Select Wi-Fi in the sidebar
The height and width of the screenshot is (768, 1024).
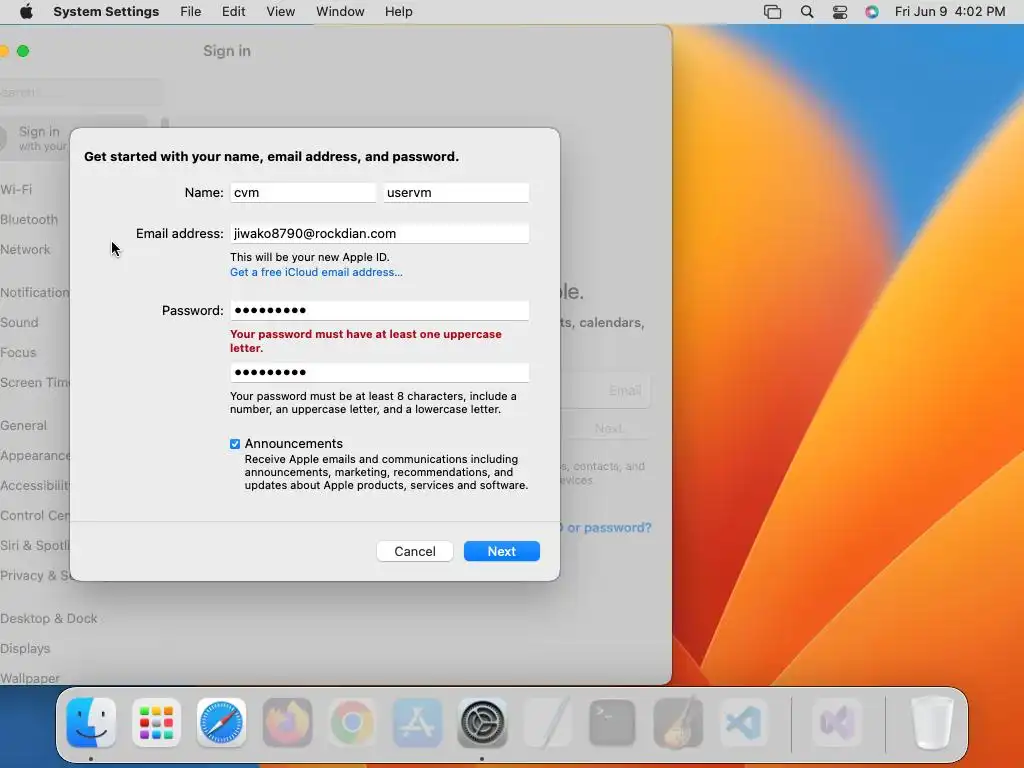[16, 189]
